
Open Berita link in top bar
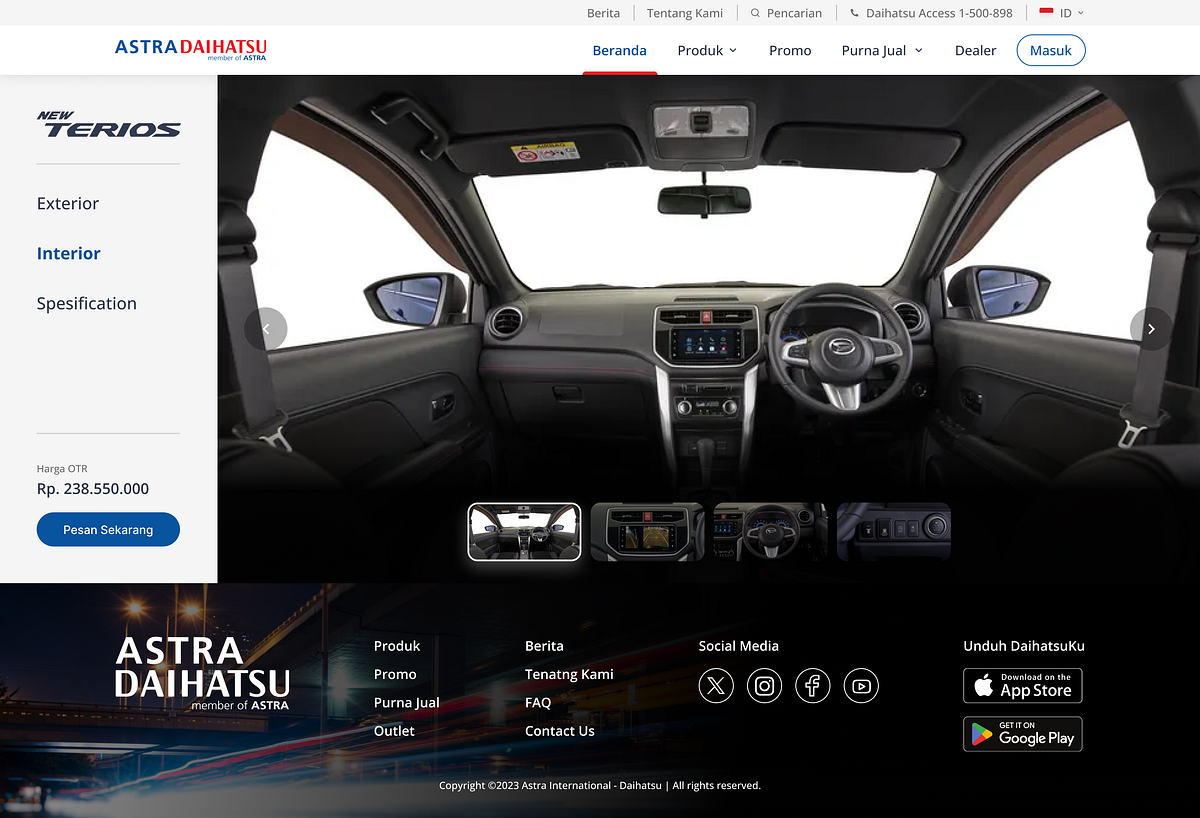[x=603, y=13]
